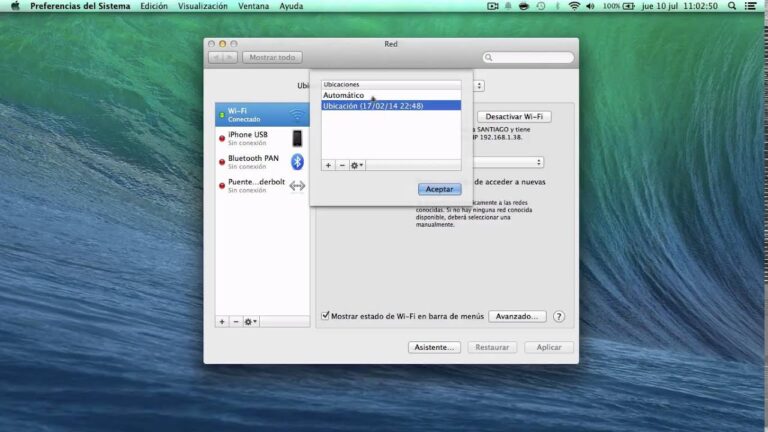
Task: Toggle Mostrar estado de Wi-Fi checkbox
Action: (326, 316)
